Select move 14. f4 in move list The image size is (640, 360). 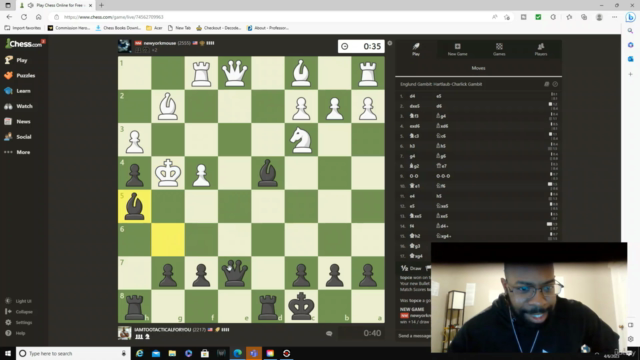(x=413, y=226)
